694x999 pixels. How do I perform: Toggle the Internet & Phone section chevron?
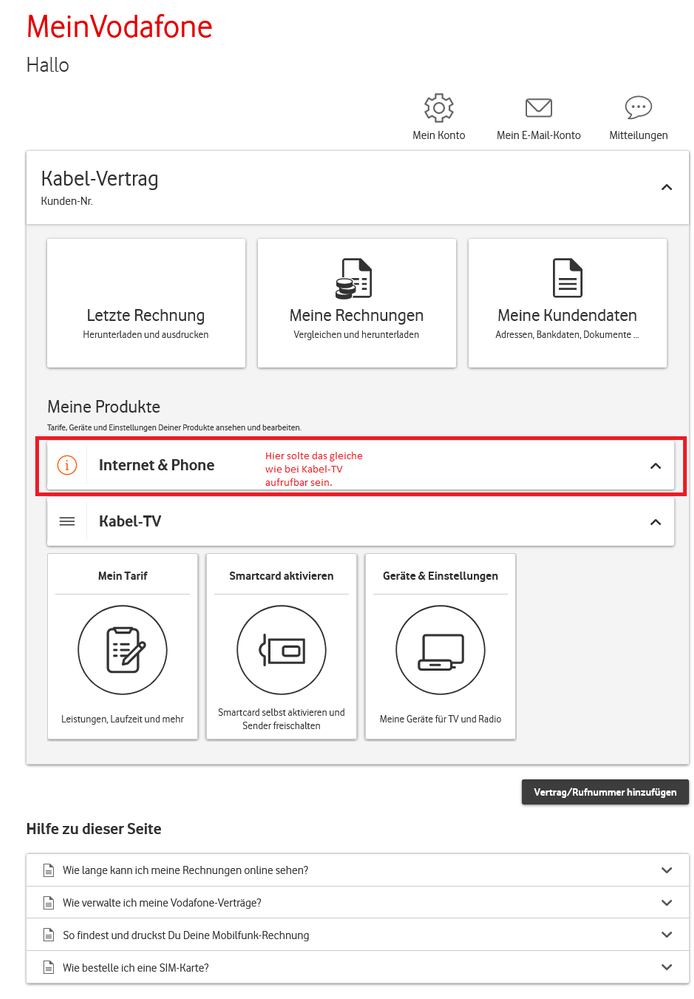[x=656, y=465]
